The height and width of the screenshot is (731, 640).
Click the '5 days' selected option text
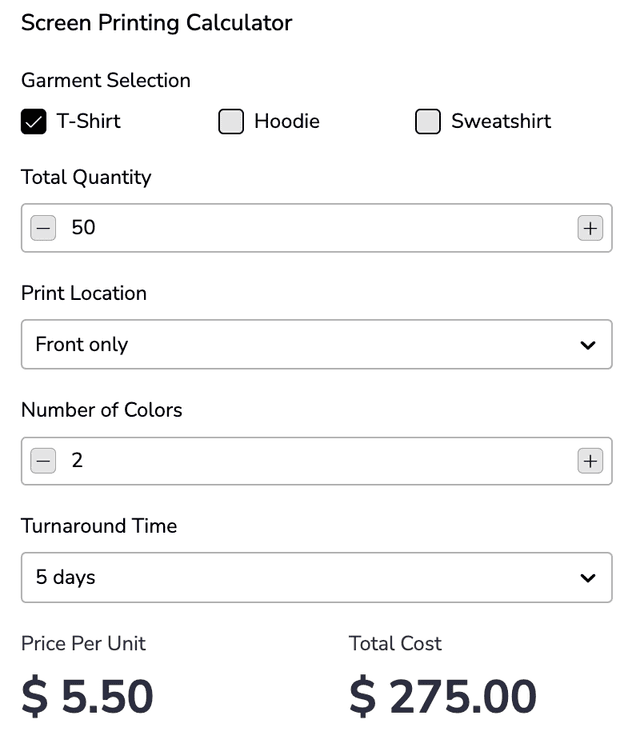coord(65,577)
